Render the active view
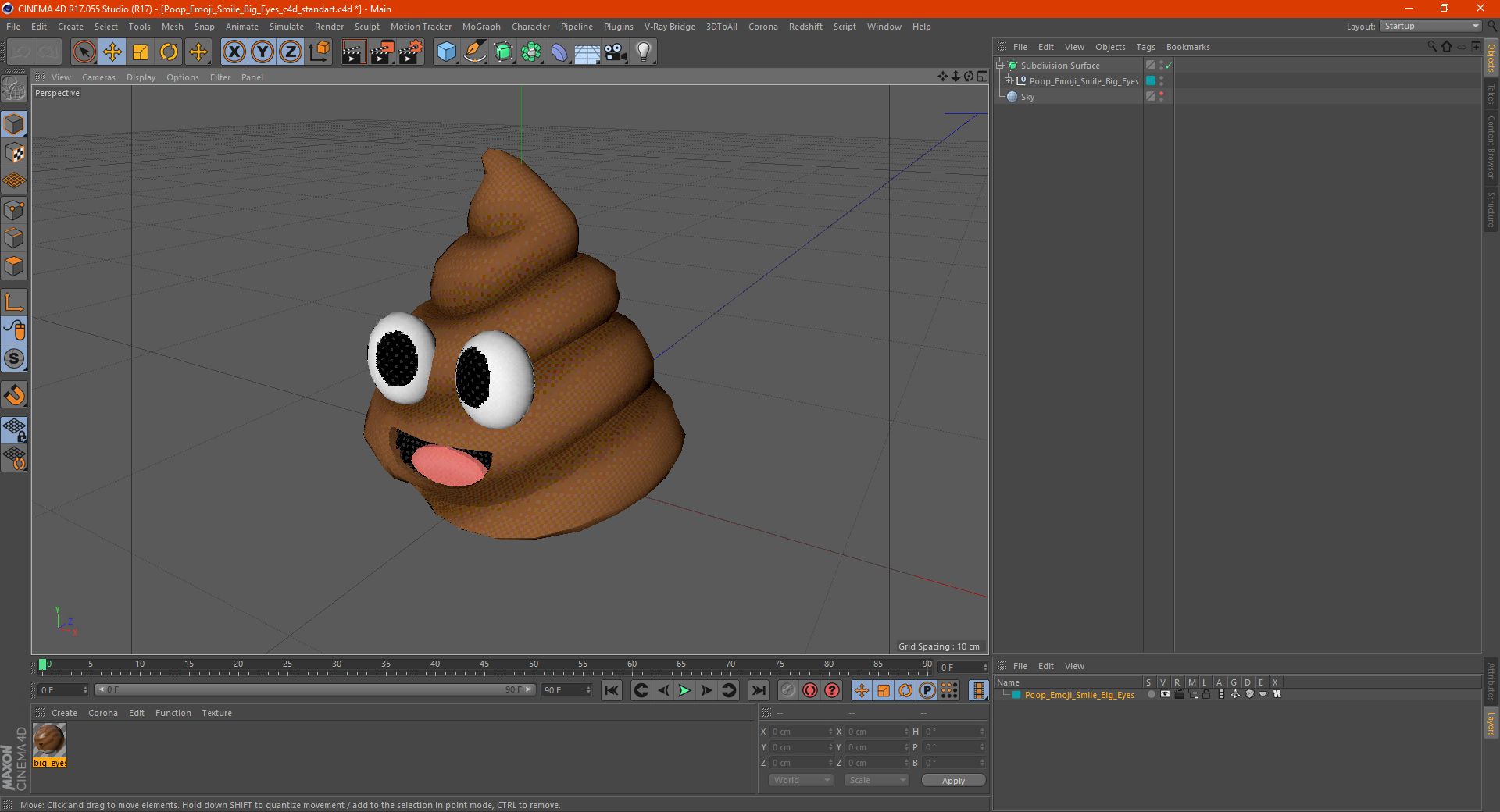The height and width of the screenshot is (812, 1500). point(353,52)
